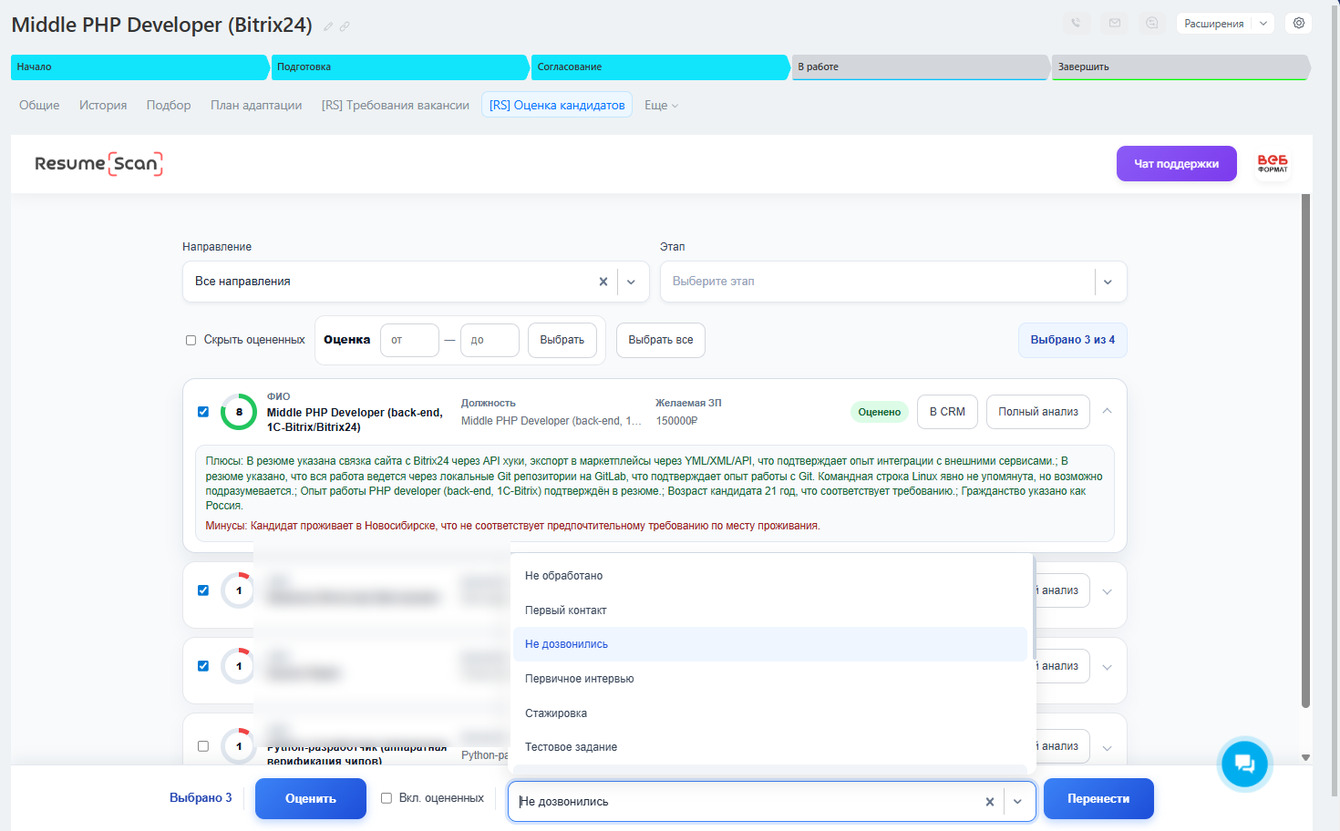1340x831 pixels.
Task: Open 'Полный анализ' for the Middle PHP candidate
Action: click(x=1038, y=411)
